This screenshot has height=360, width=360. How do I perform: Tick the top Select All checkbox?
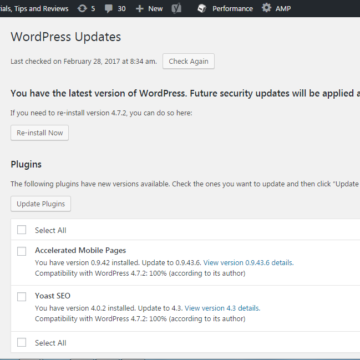pos(22,230)
